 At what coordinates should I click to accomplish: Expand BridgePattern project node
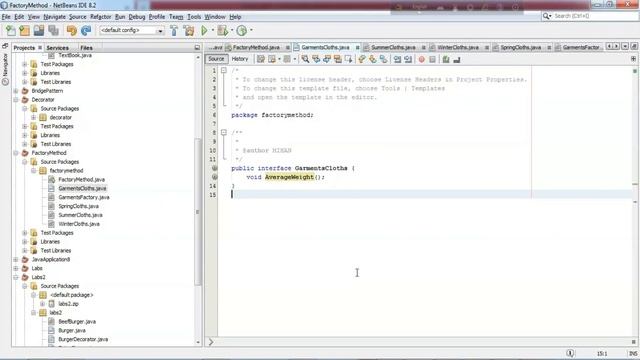click(x=16, y=91)
